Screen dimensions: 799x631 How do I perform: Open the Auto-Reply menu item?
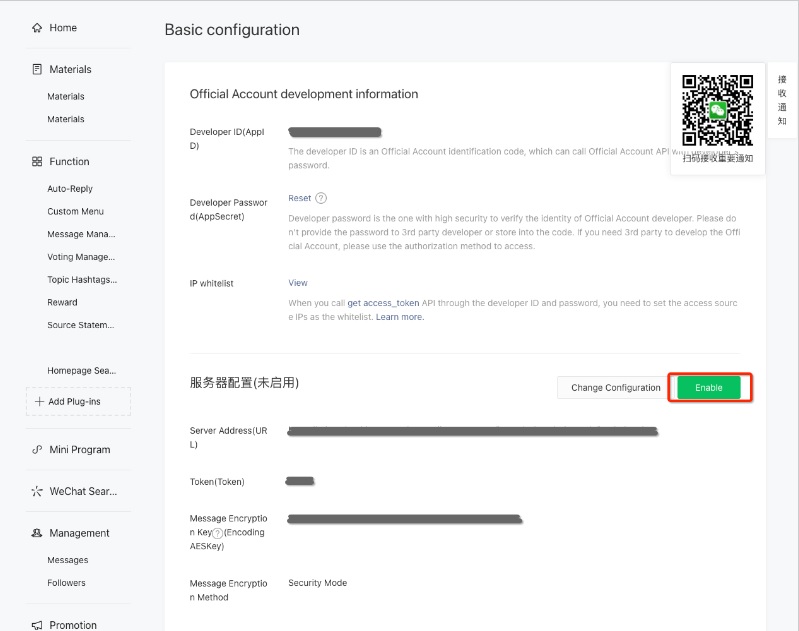tap(70, 189)
